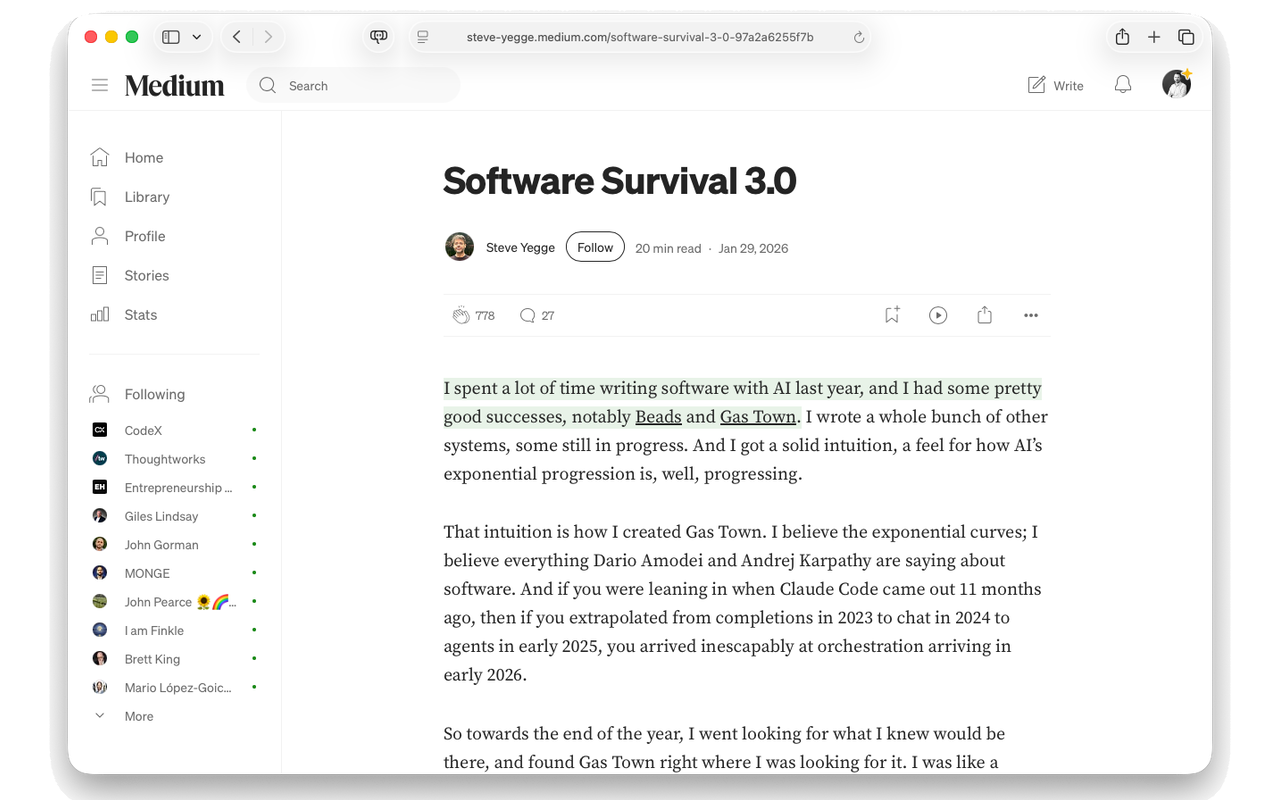The image size is (1280, 800).
Task: Open Steve Yegge author name link
Action: pyautogui.click(x=520, y=248)
